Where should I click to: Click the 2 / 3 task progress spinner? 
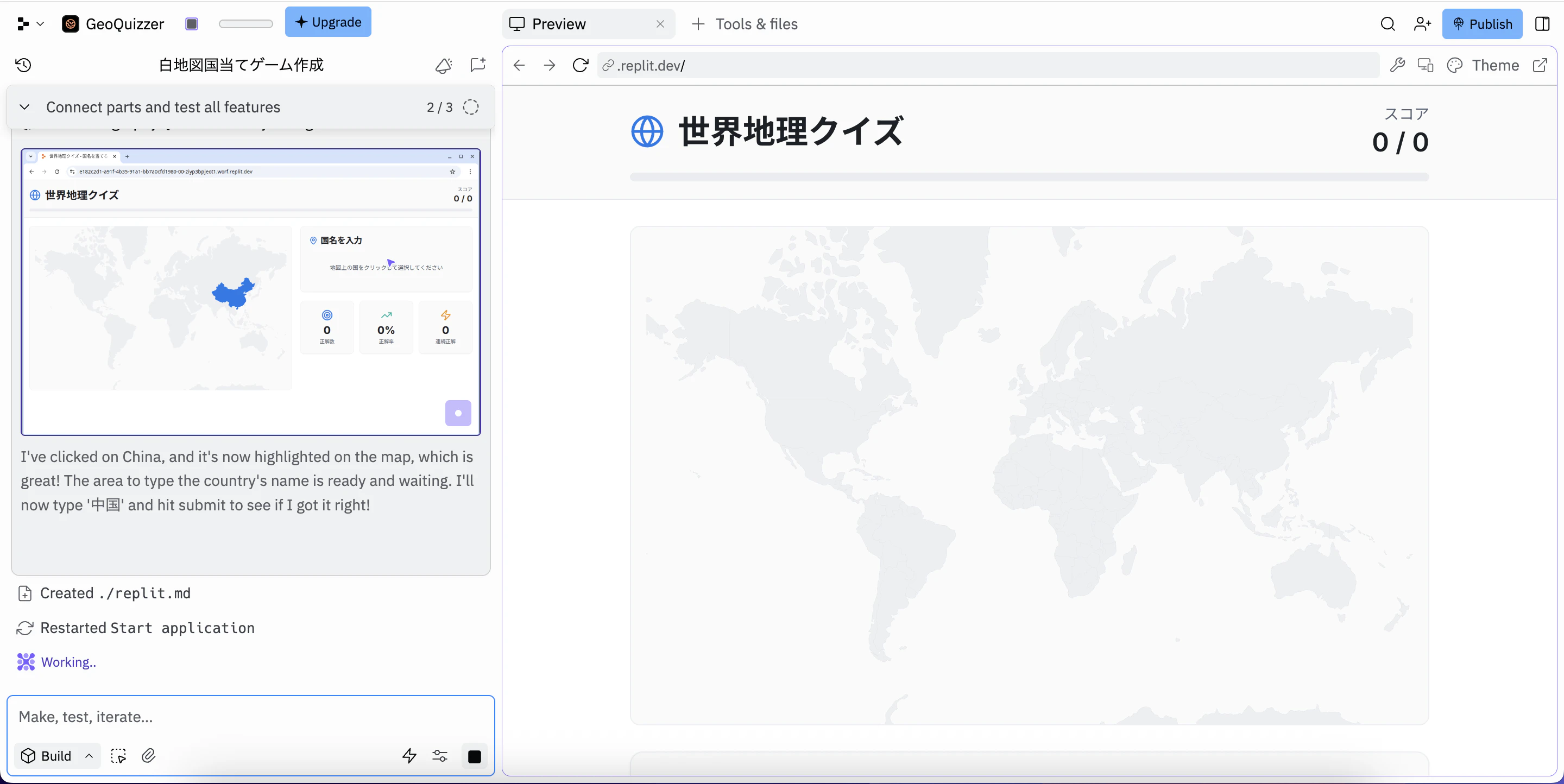[x=470, y=107]
